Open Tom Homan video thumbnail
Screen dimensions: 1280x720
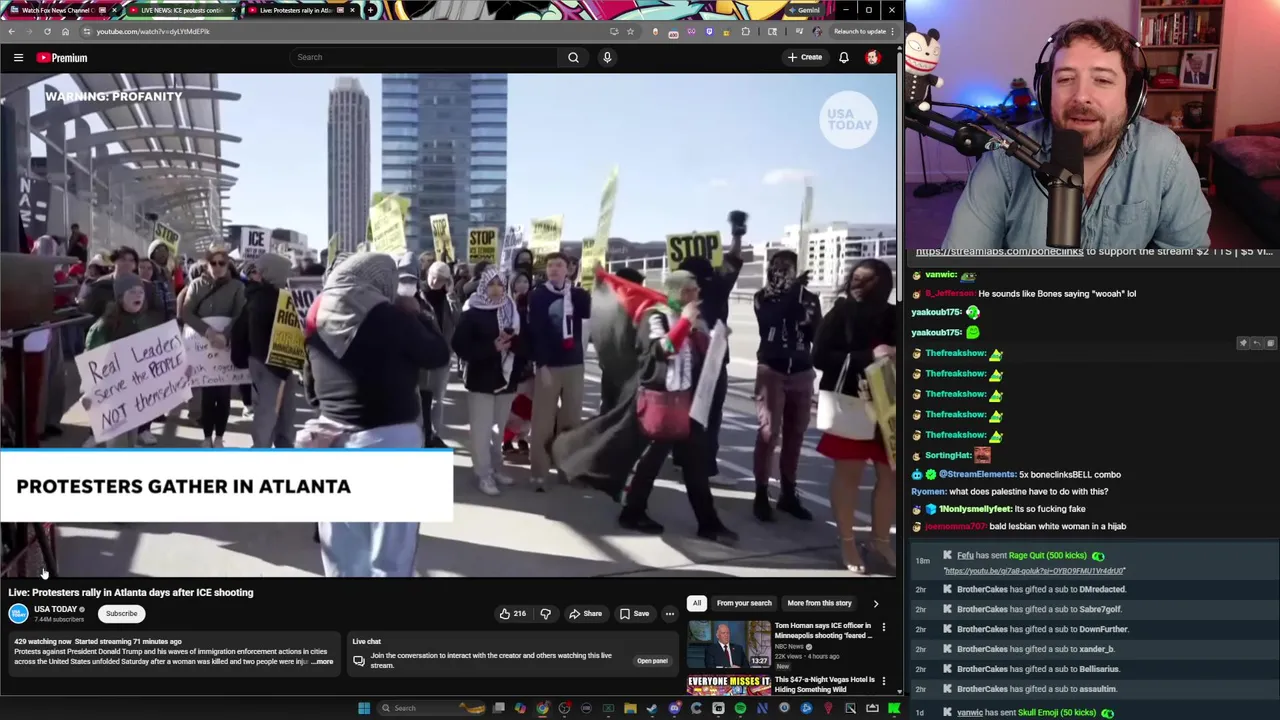(x=729, y=644)
